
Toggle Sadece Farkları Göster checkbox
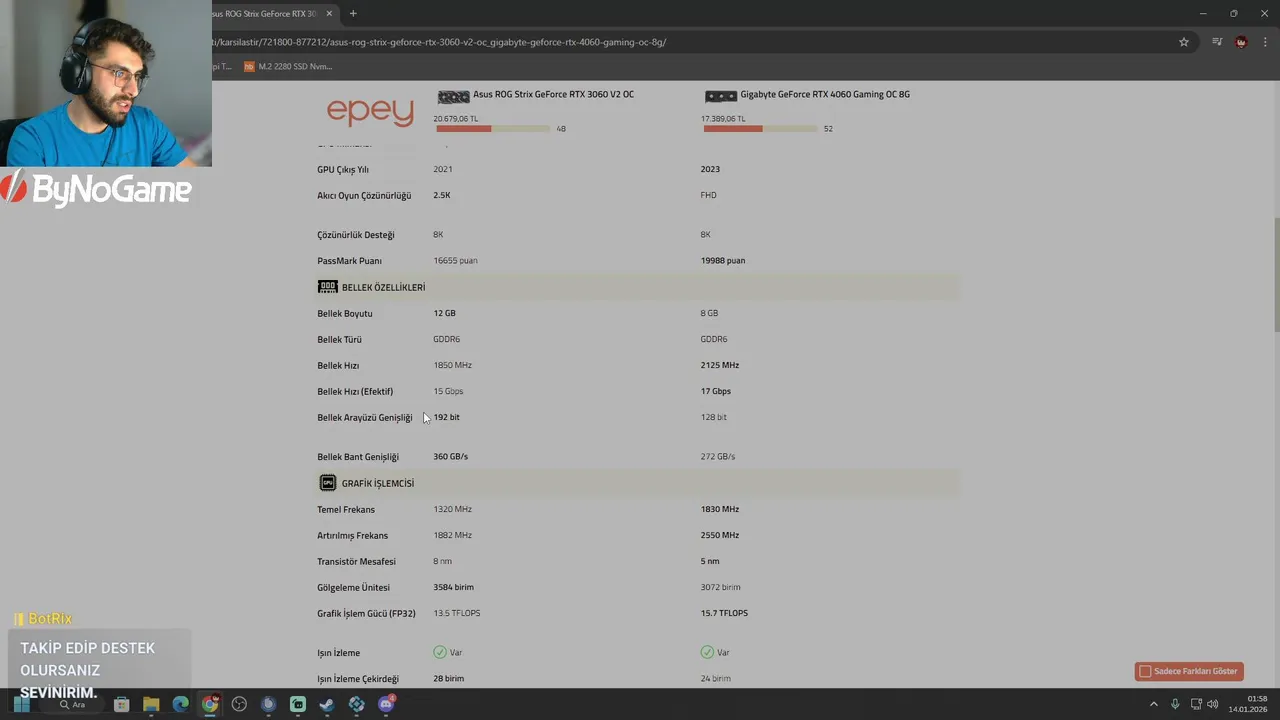coord(1145,671)
